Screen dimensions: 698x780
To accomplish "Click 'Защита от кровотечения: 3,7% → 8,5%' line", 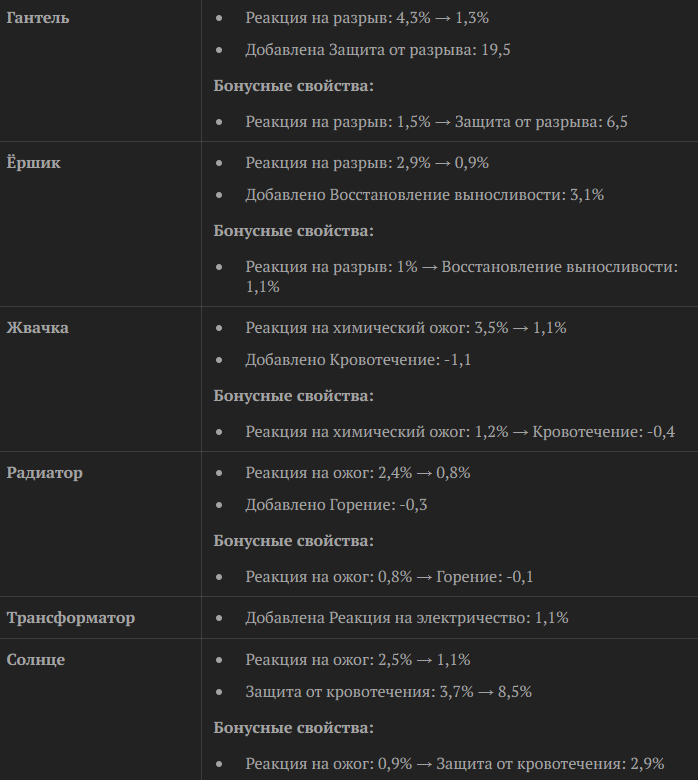I will pos(388,692).
